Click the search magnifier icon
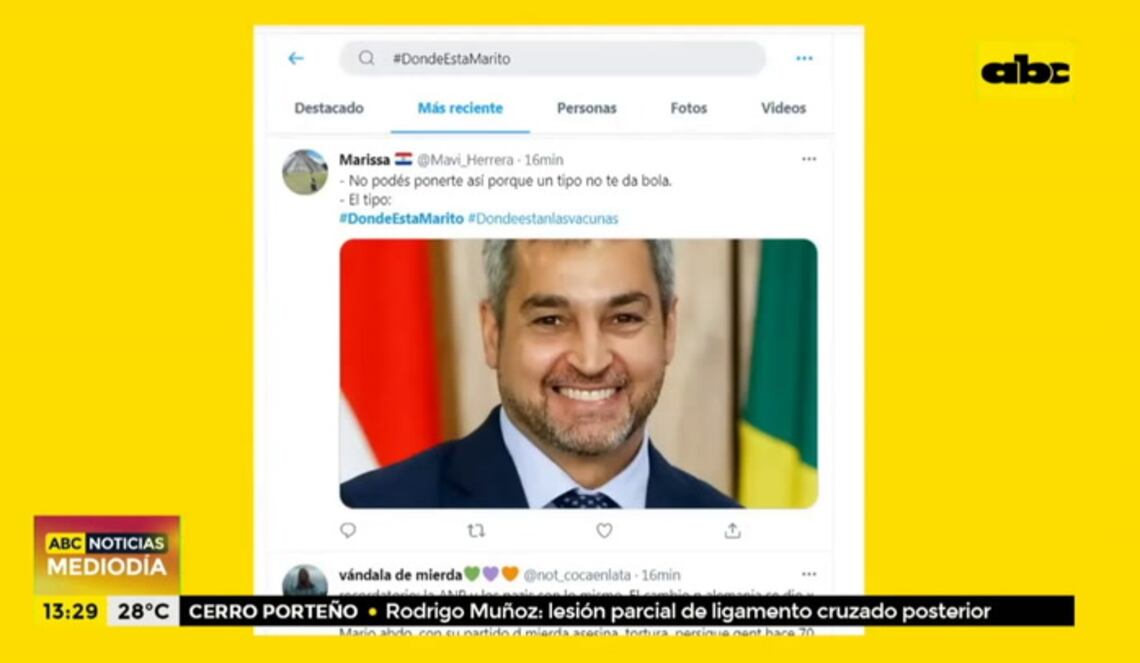1140x663 pixels. point(366,58)
